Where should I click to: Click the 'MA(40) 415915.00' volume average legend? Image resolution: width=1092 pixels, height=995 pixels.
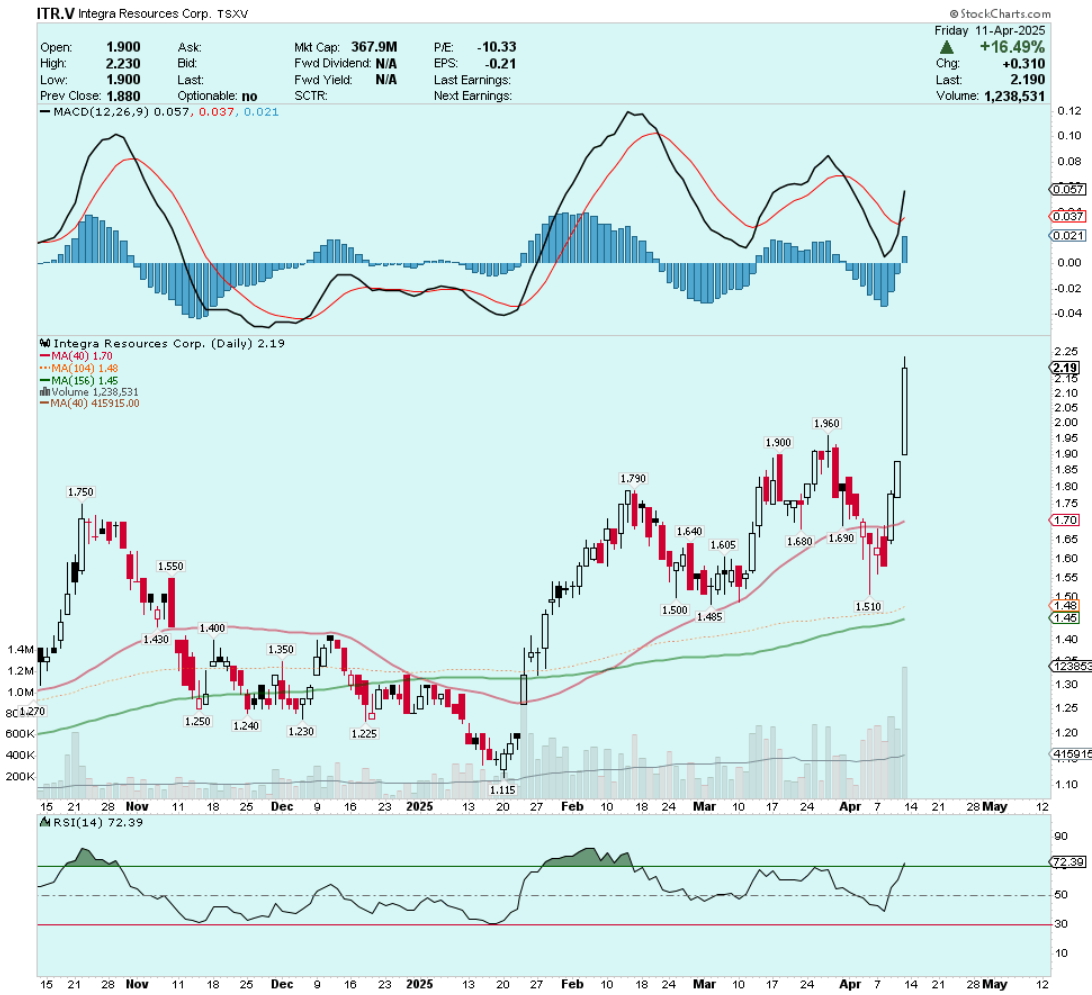click(x=95, y=404)
